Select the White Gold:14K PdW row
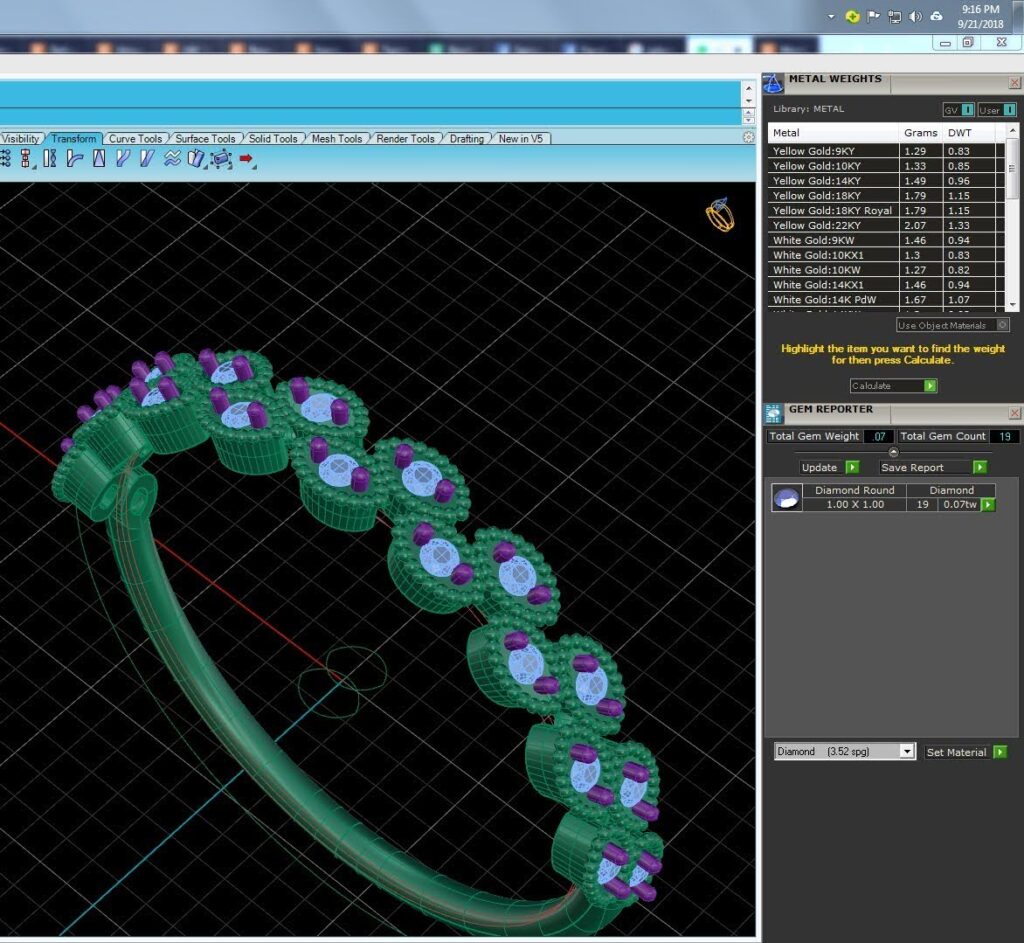Viewport: 1024px width, 943px height. 886,300
